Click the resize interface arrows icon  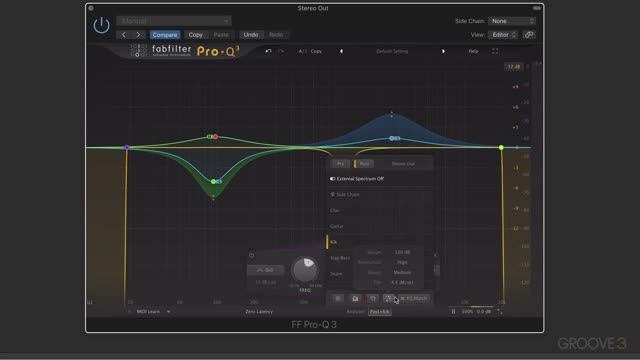tap(500, 312)
